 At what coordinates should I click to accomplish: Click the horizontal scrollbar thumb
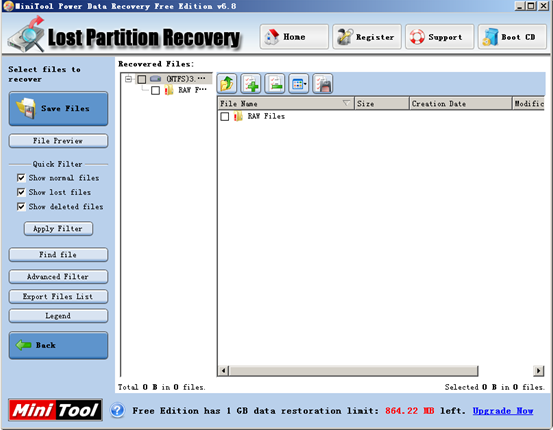click(354, 371)
